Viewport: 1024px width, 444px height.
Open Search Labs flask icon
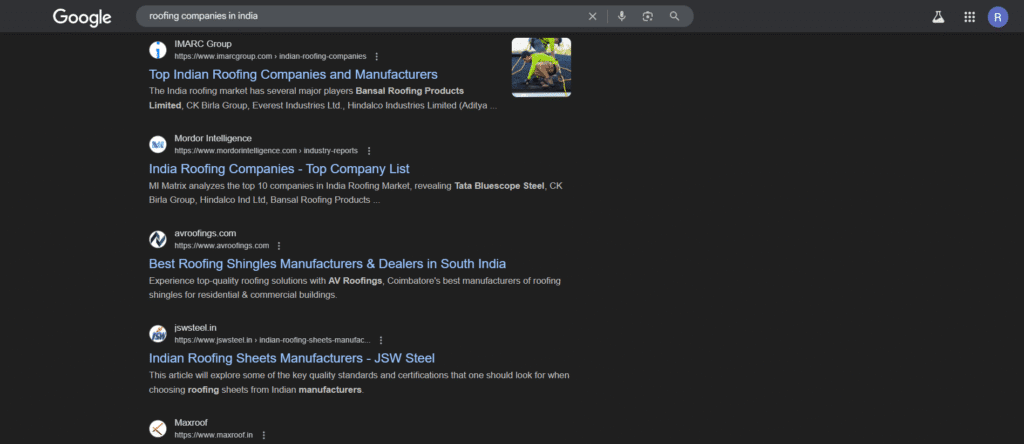pos(938,17)
